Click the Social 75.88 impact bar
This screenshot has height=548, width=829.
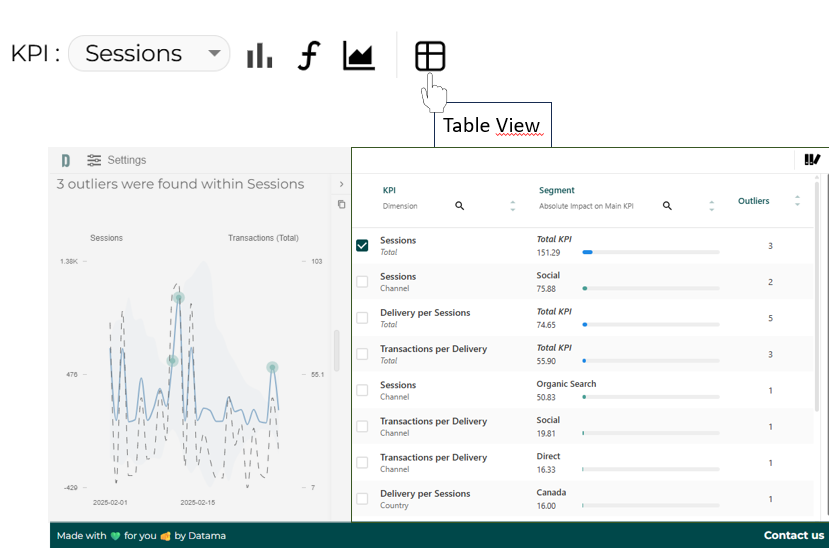(651, 289)
